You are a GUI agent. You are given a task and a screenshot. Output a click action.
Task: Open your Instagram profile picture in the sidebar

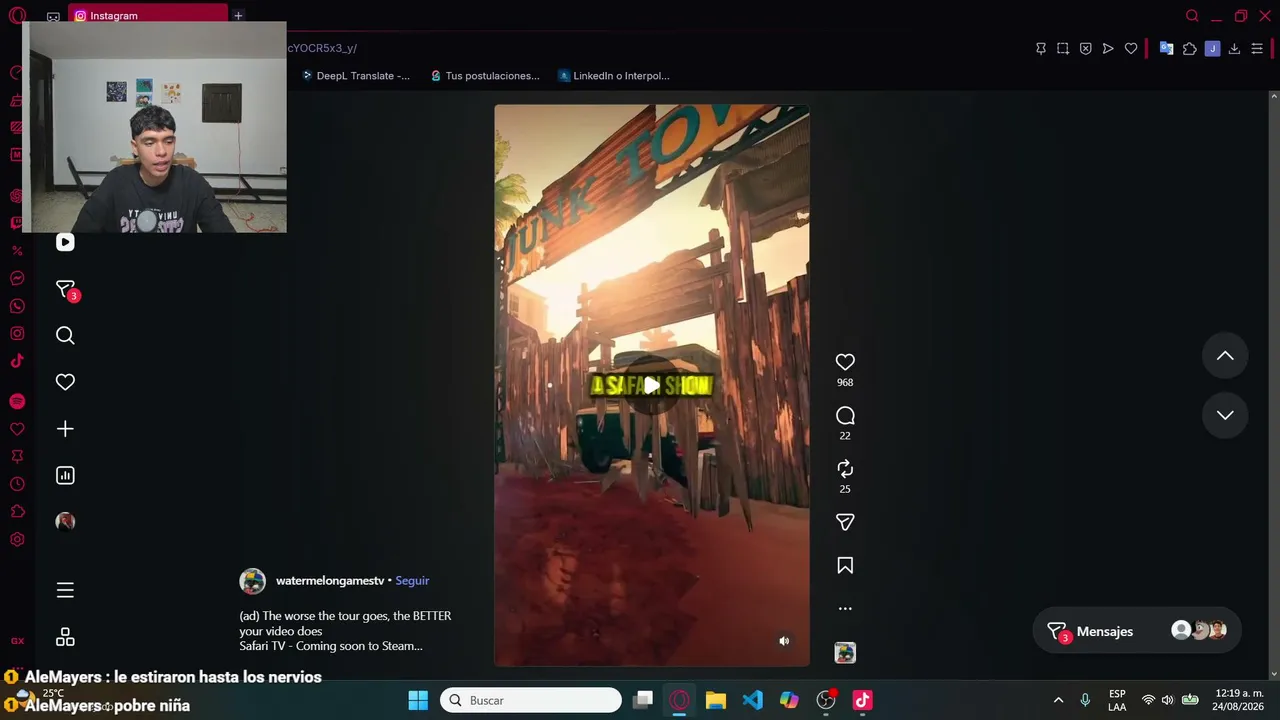(65, 522)
